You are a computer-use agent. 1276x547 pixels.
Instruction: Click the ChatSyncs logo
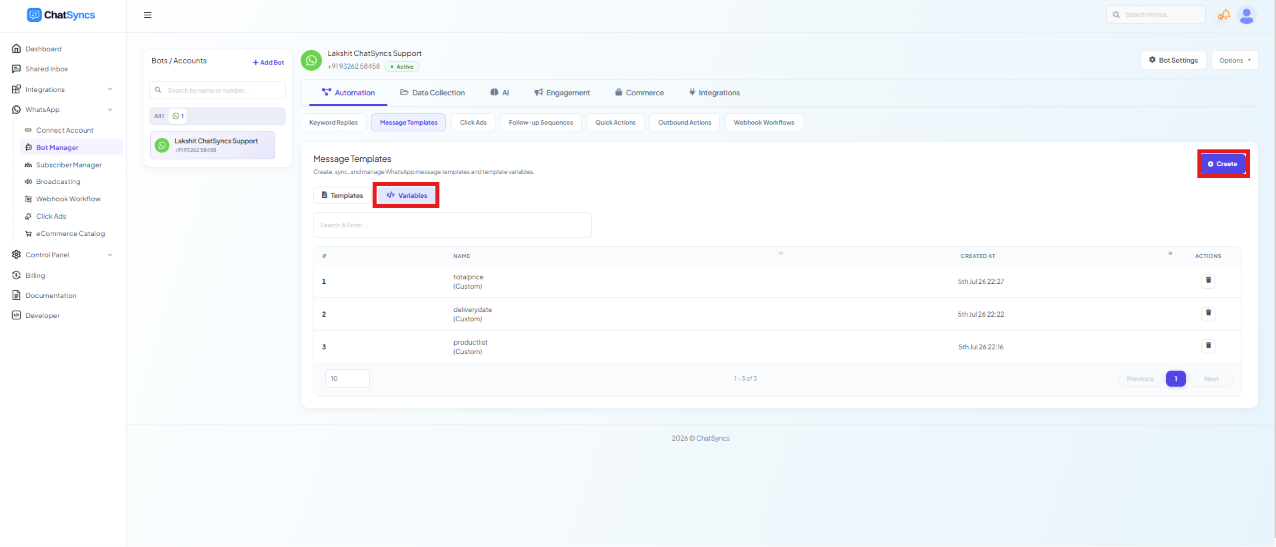[x=62, y=15]
